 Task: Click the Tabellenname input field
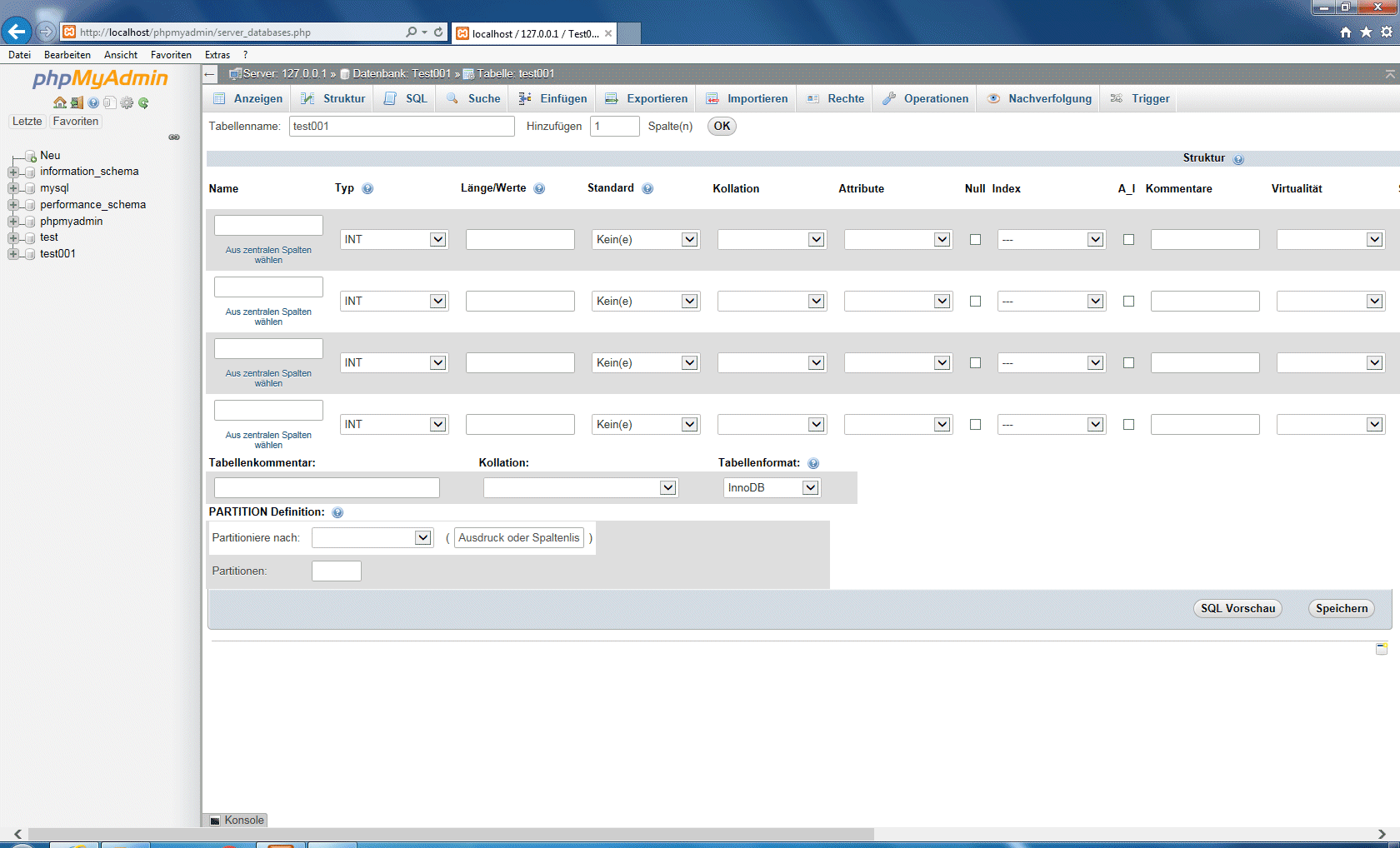(x=402, y=127)
